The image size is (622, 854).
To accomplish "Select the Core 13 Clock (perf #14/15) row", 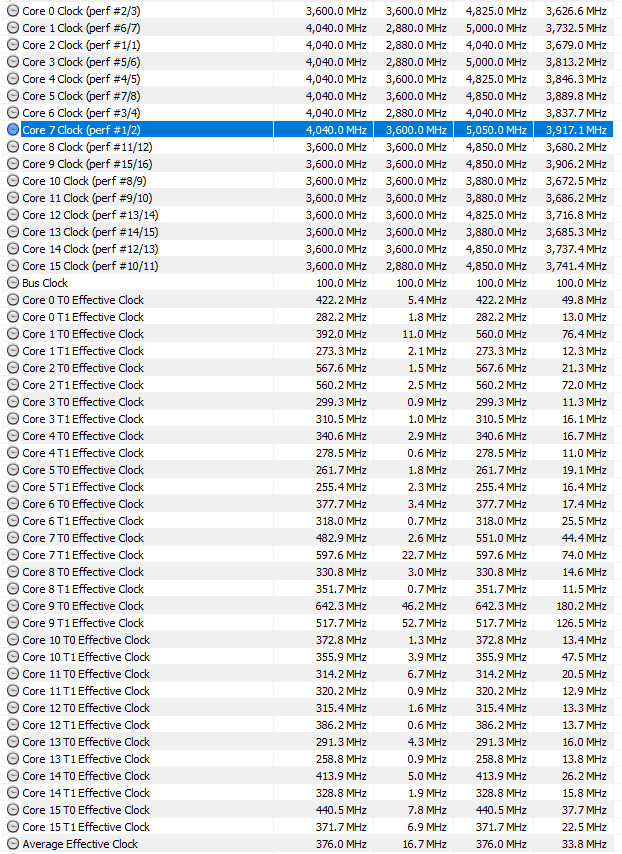I will [x=307, y=232].
